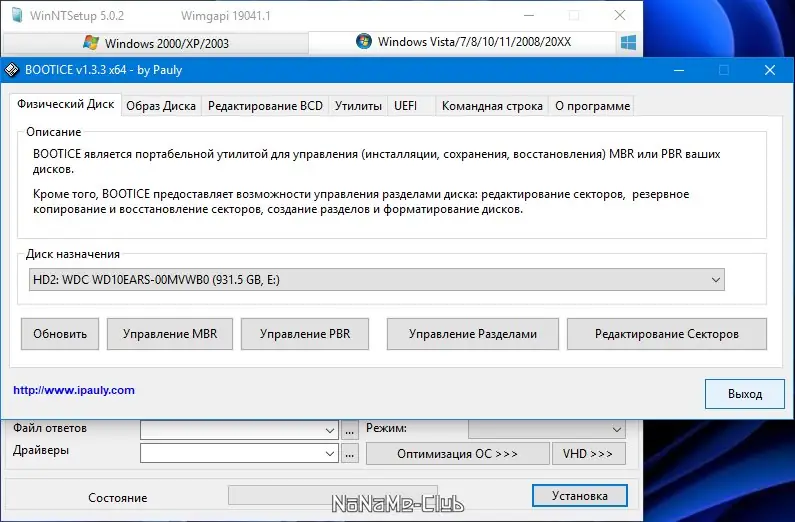Minimize the BOOTICE window
The width and height of the screenshot is (795, 522).
click(x=679, y=70)
